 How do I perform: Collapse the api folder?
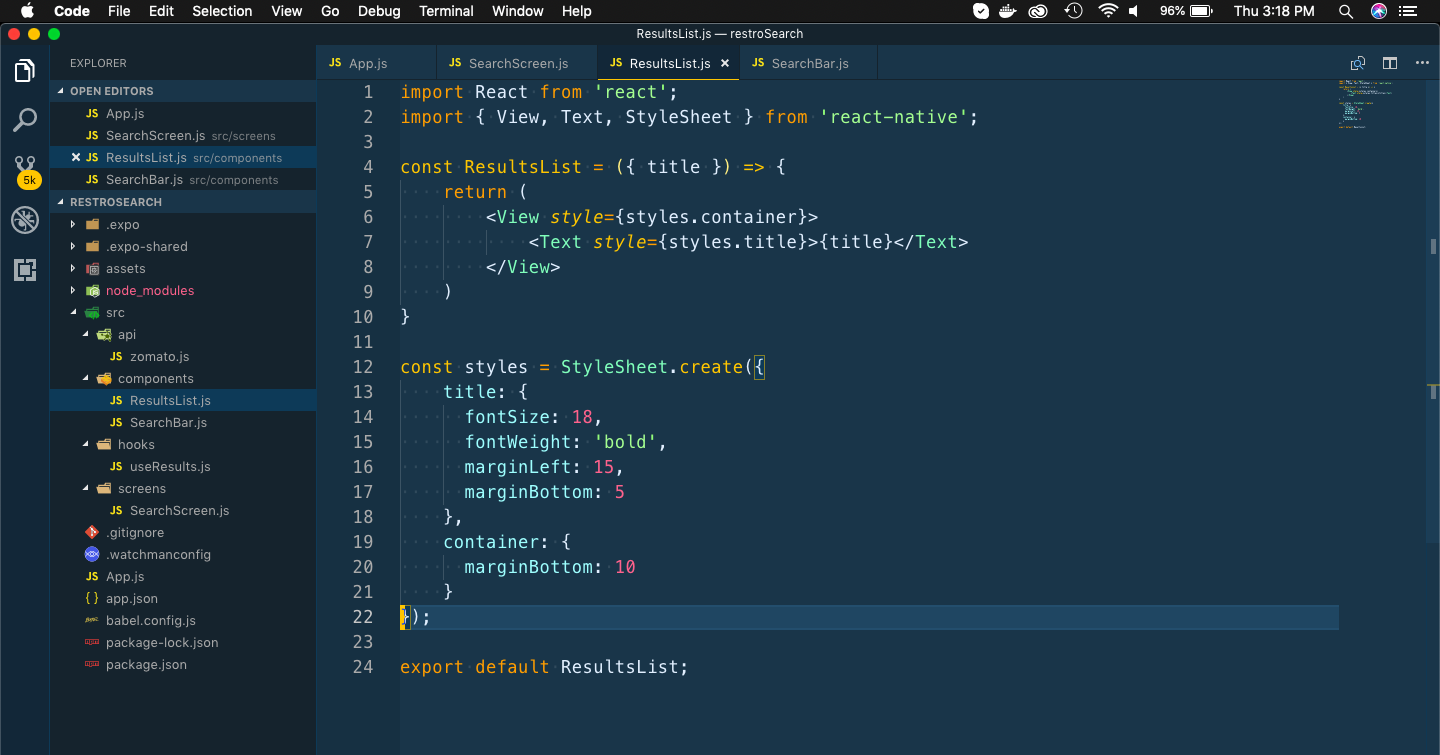pos(85,334)
